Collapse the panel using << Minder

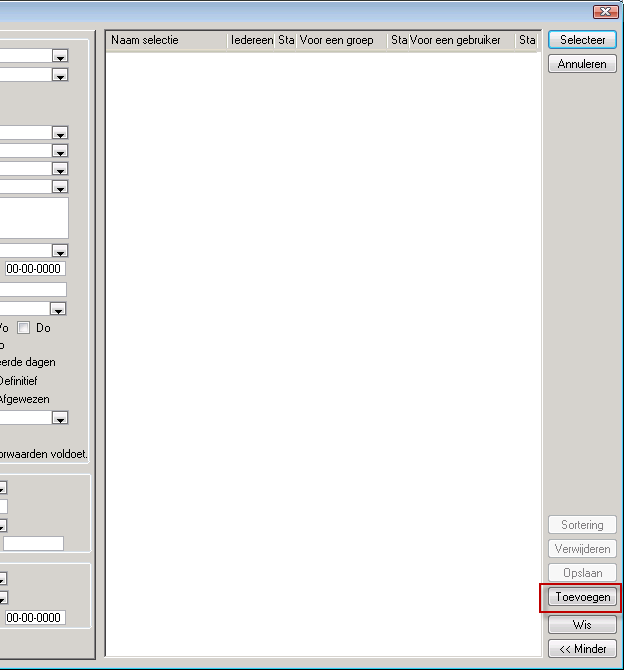581,649
